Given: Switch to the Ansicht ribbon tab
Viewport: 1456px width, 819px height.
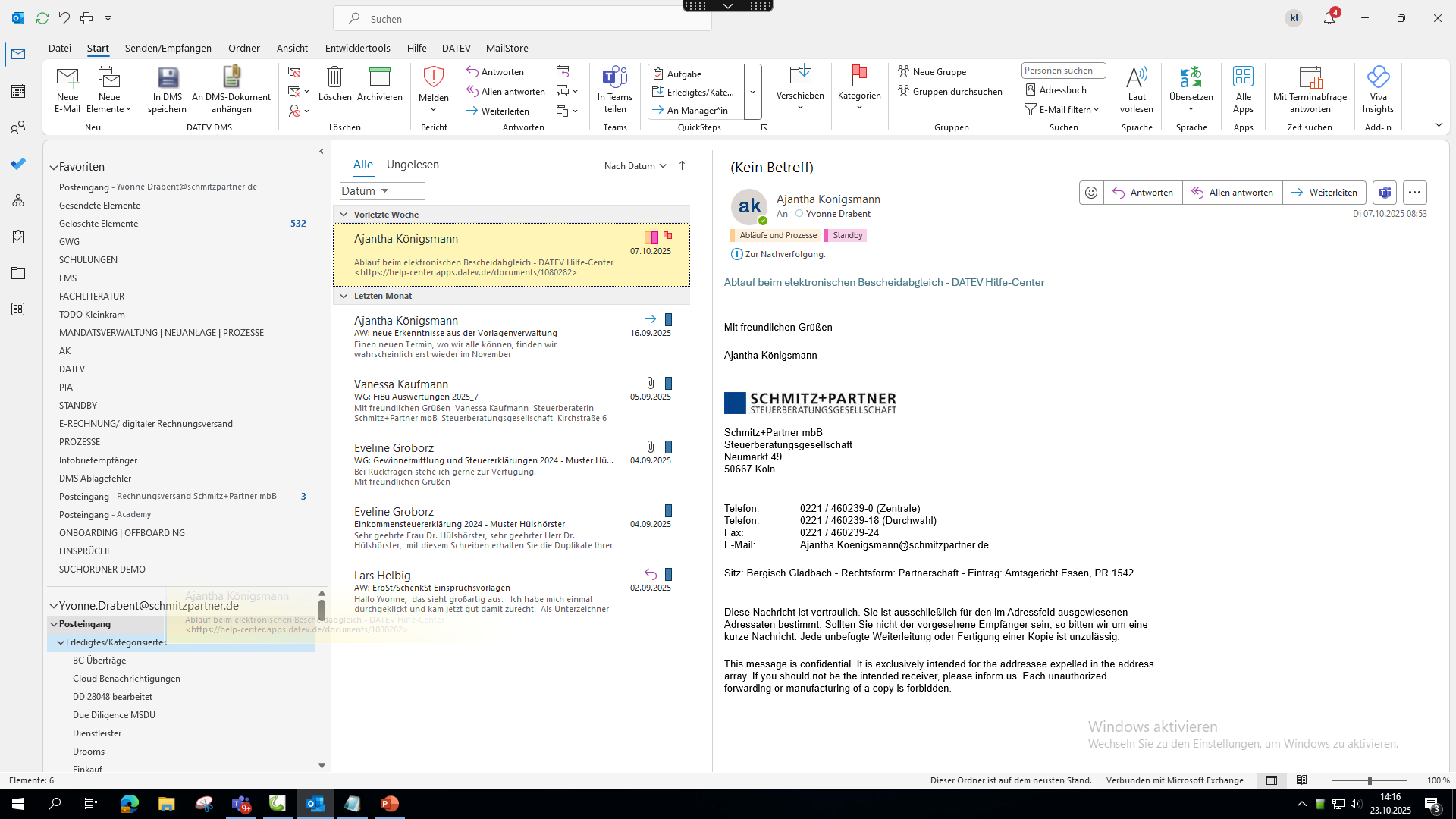Looking at the screenshot, I should tap(292, 48).
